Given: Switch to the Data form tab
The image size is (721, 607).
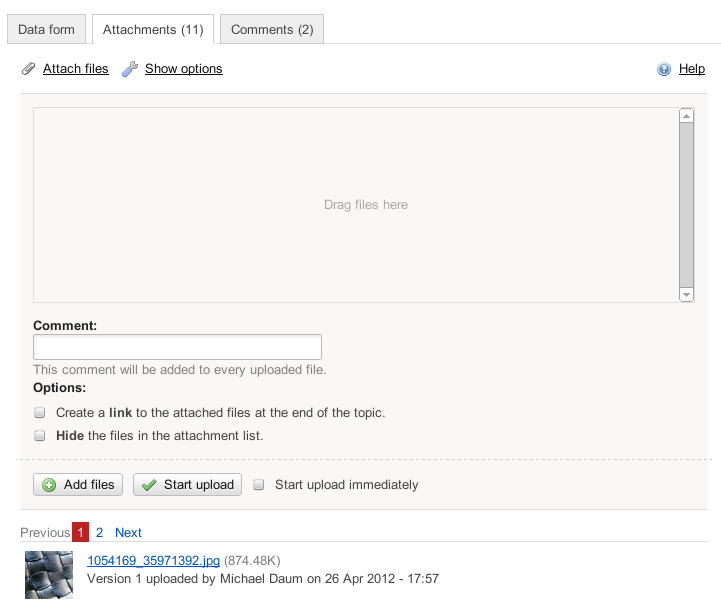Looking at the screenshot, I should pos(47,30).
